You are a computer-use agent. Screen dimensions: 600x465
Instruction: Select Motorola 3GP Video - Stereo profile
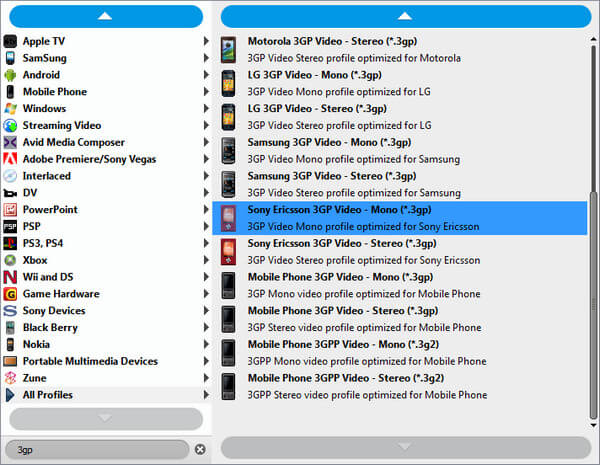click(x=400, y=50)
